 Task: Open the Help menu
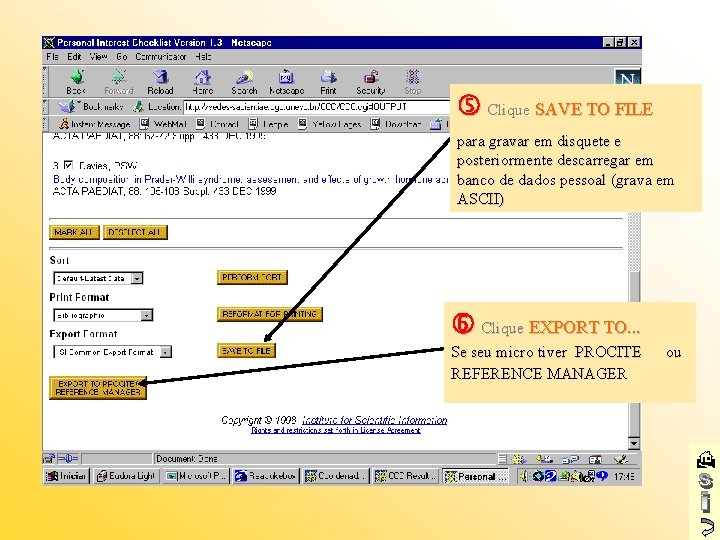click(x=203, y=57)
